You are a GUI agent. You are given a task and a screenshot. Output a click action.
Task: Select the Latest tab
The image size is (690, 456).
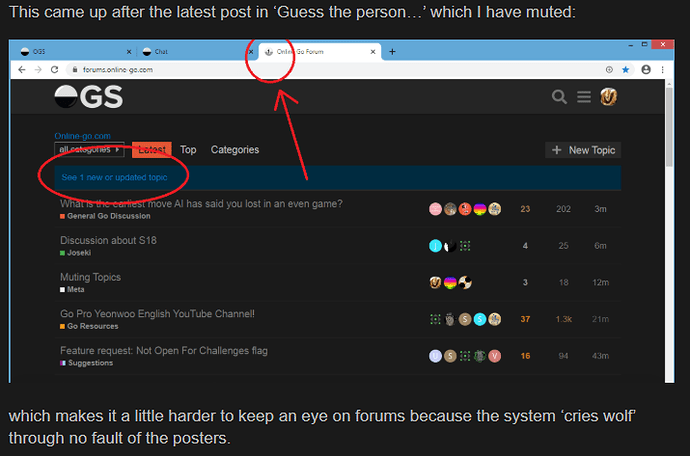pos(152,150)
